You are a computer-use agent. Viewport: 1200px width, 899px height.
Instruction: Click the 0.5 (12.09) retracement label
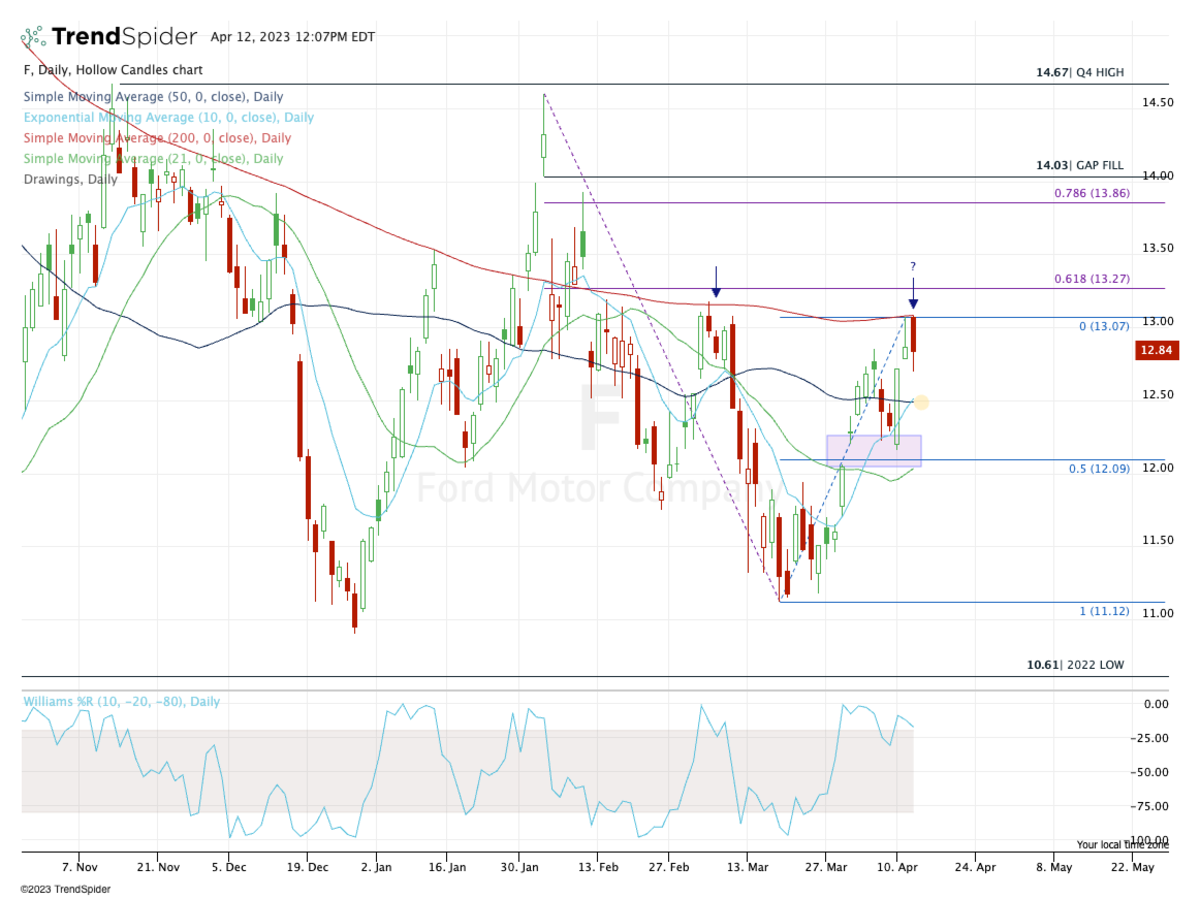click(x=1095, y=468)
